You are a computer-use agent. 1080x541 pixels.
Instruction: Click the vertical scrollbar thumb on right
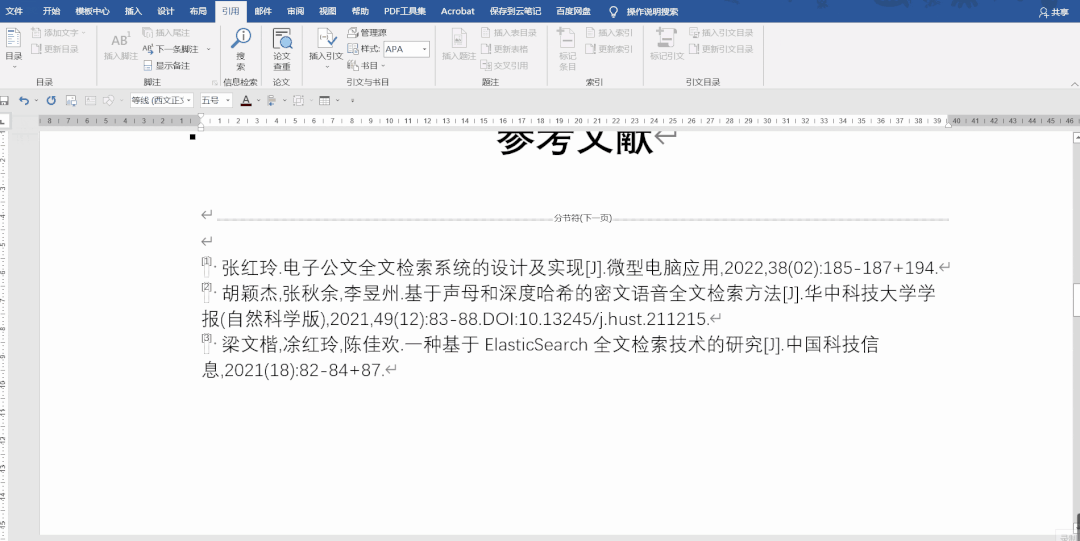point(1076,299)
